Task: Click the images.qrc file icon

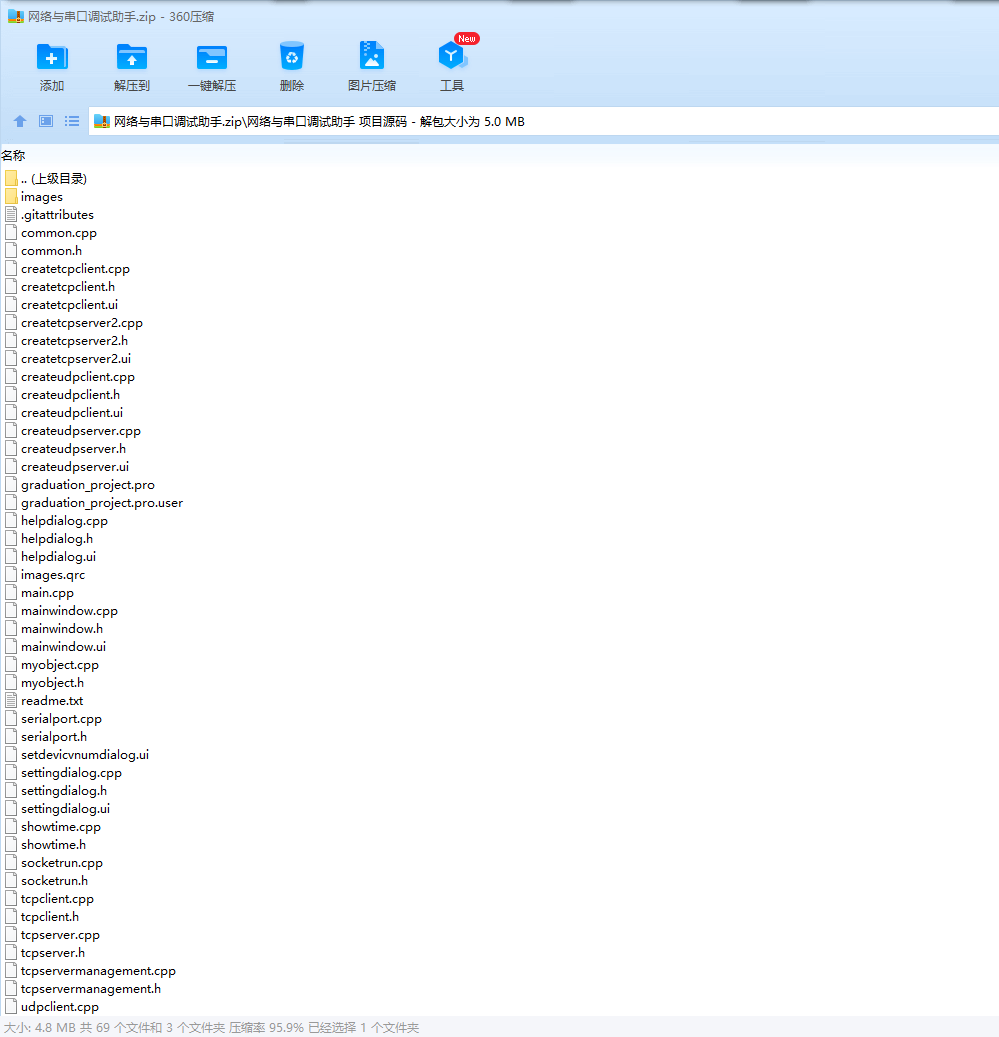Action: tap(11, 575)
